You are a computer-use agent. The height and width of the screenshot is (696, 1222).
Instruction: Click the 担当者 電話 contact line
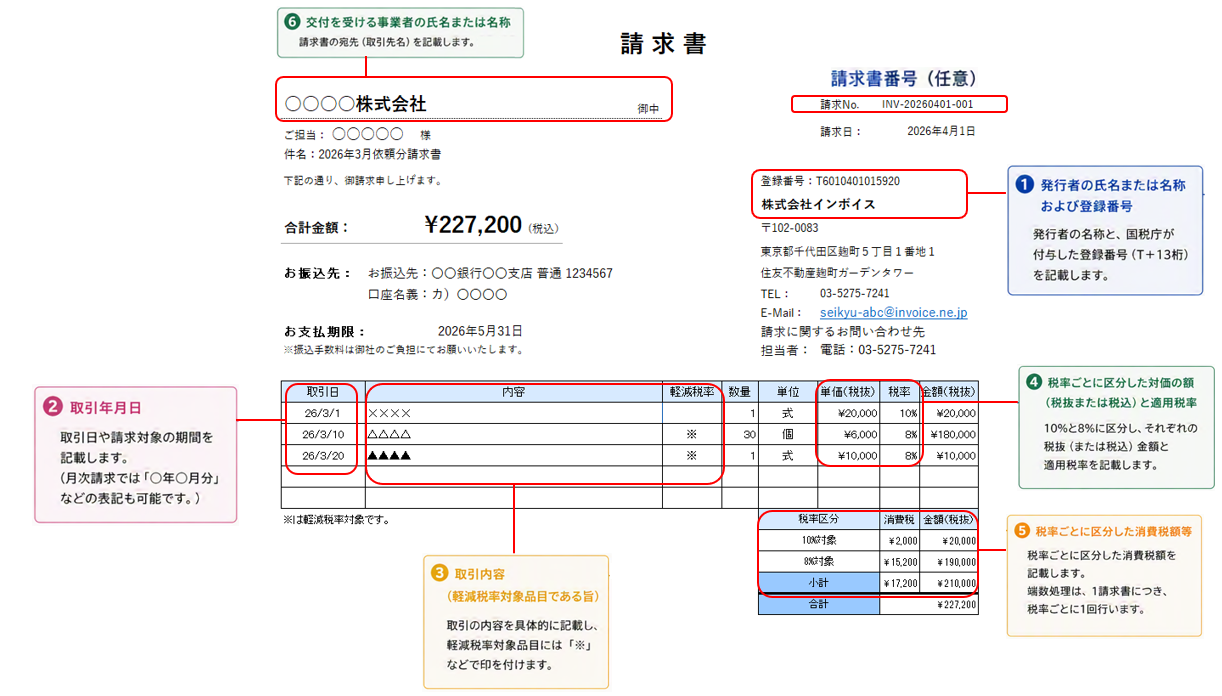(x=848, y=350)
